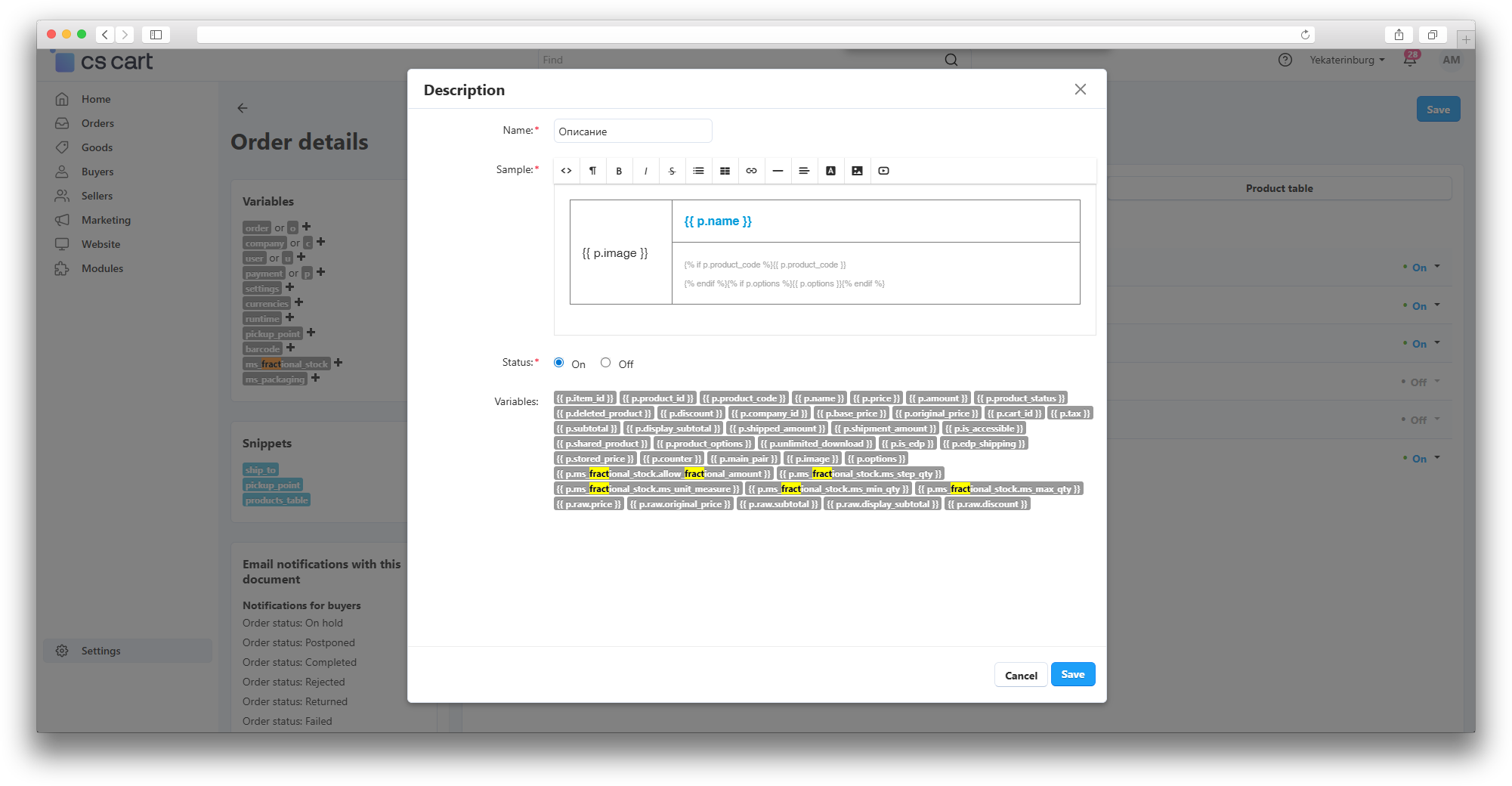Insert a table in the editor
Screen dimensions: 1512x786
[725, 171]
